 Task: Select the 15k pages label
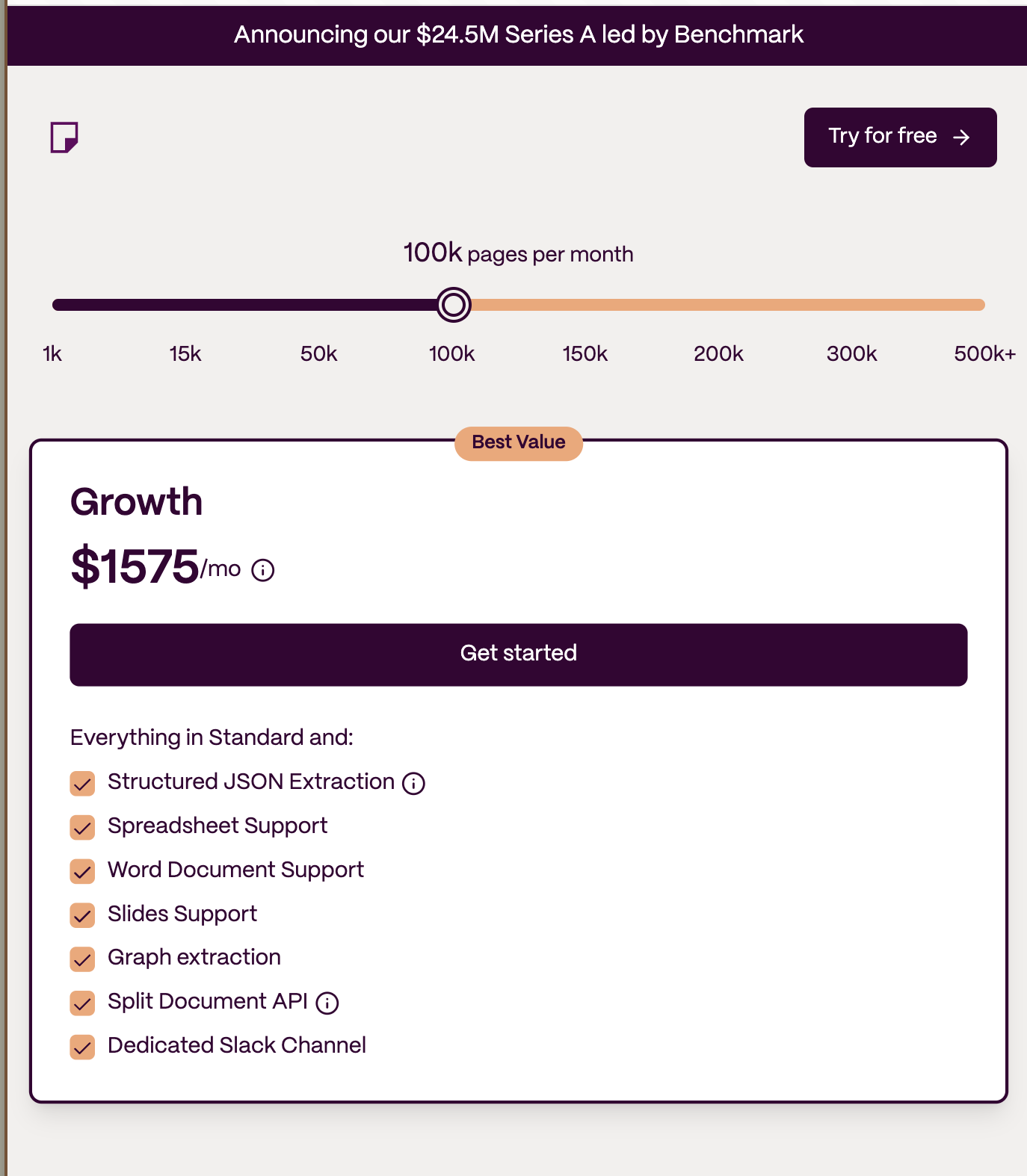point(185,353)
